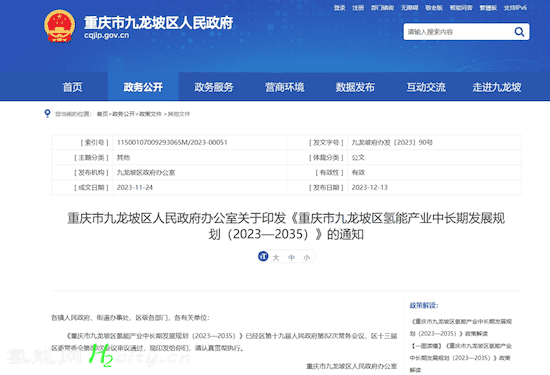Viewport: 550px width, 375px height.
Task: Click the validity value 有效
Action: [358, 173]
